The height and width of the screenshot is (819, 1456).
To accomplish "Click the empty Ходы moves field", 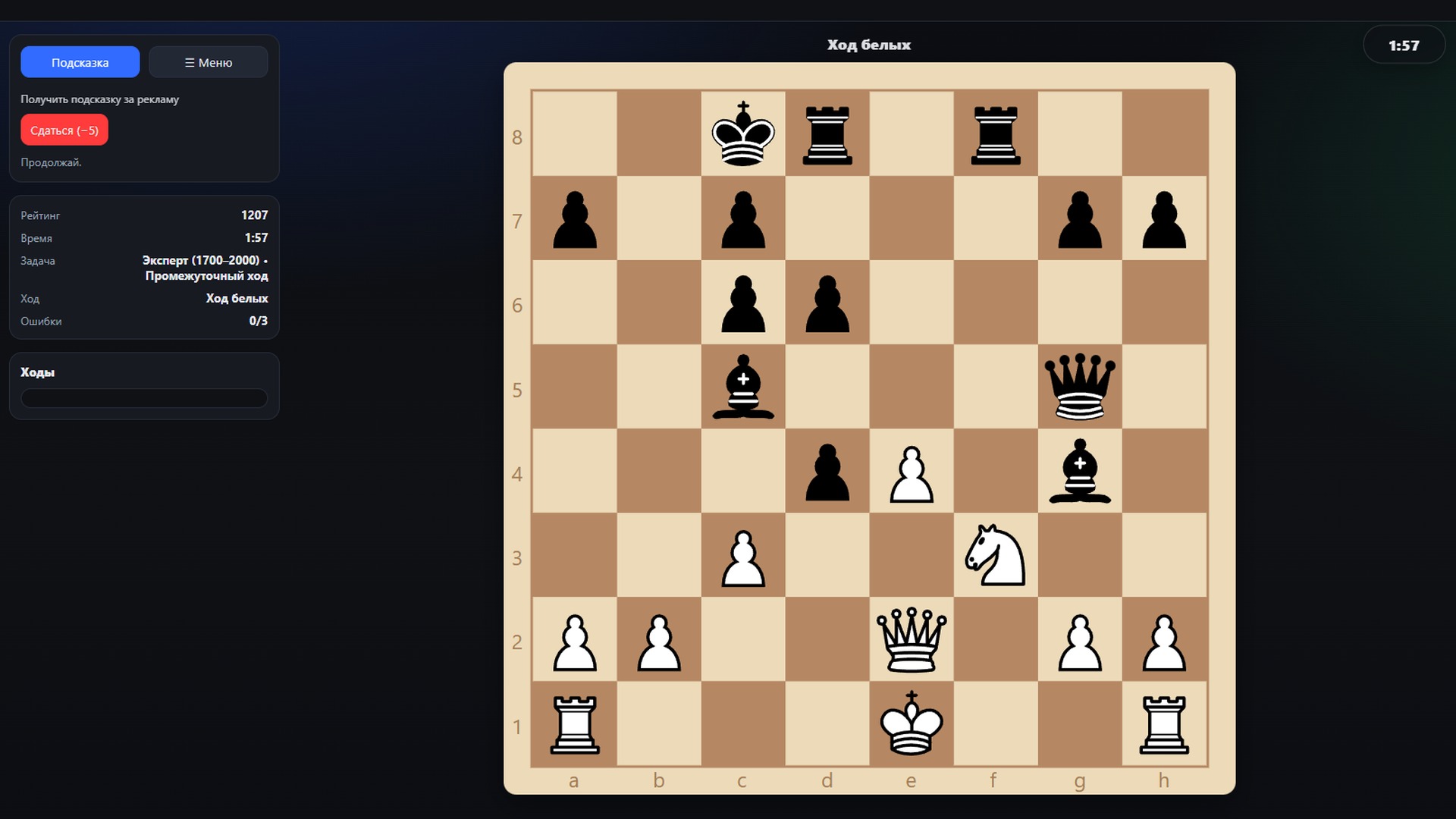I will click(x=144, y=398).
